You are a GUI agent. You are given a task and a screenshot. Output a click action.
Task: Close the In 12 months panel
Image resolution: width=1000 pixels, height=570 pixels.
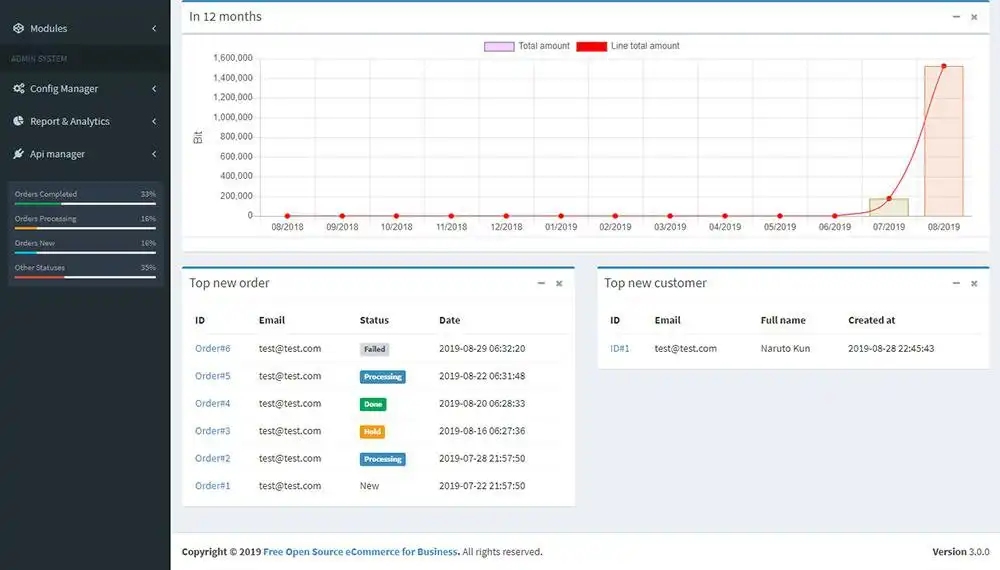pos(974,17)
